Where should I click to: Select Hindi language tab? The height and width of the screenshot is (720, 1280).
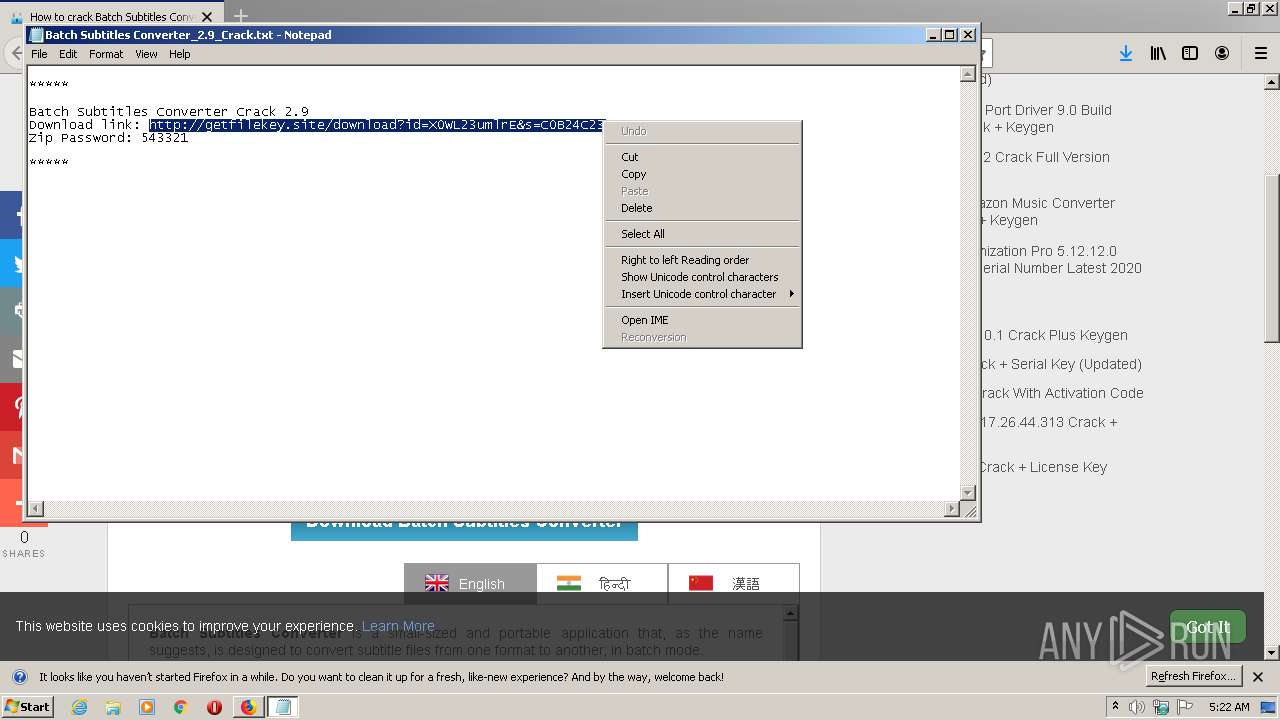[x=602, y=584]
